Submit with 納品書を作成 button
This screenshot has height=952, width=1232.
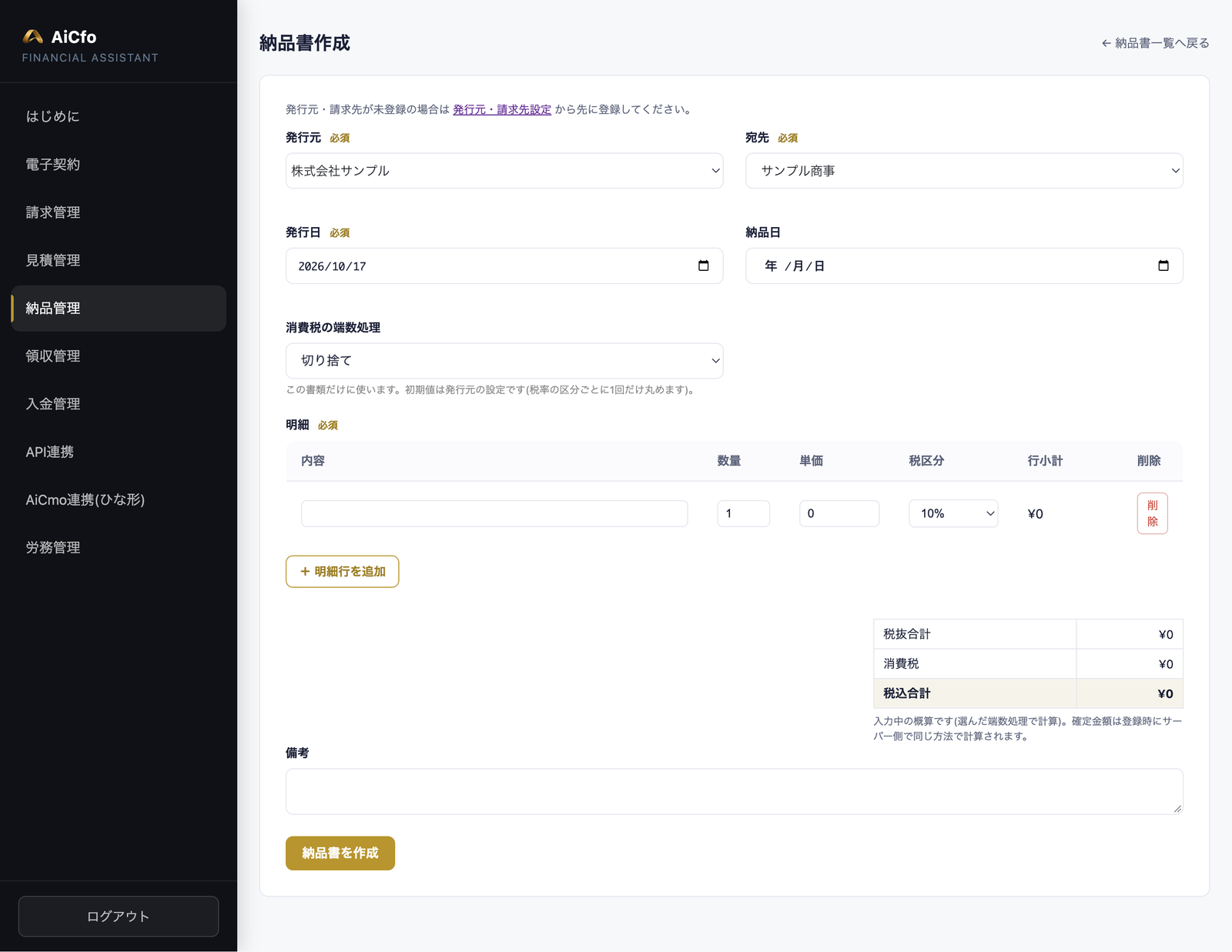[340, 853]
